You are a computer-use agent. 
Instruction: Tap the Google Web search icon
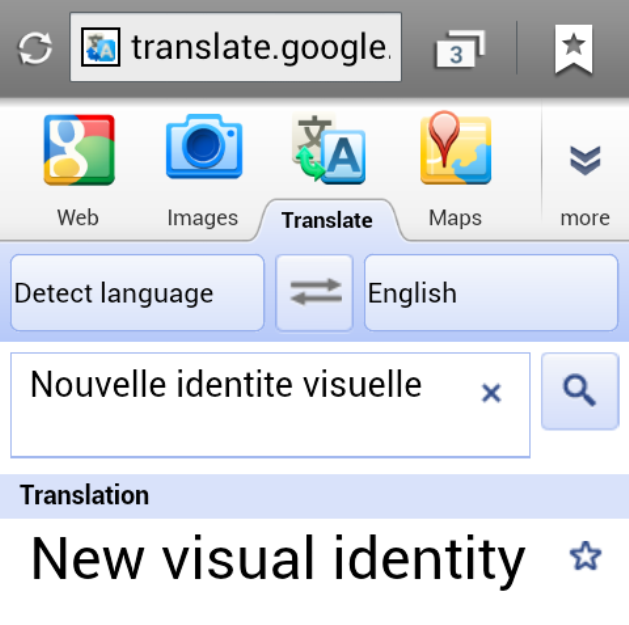tap(79, 150)
